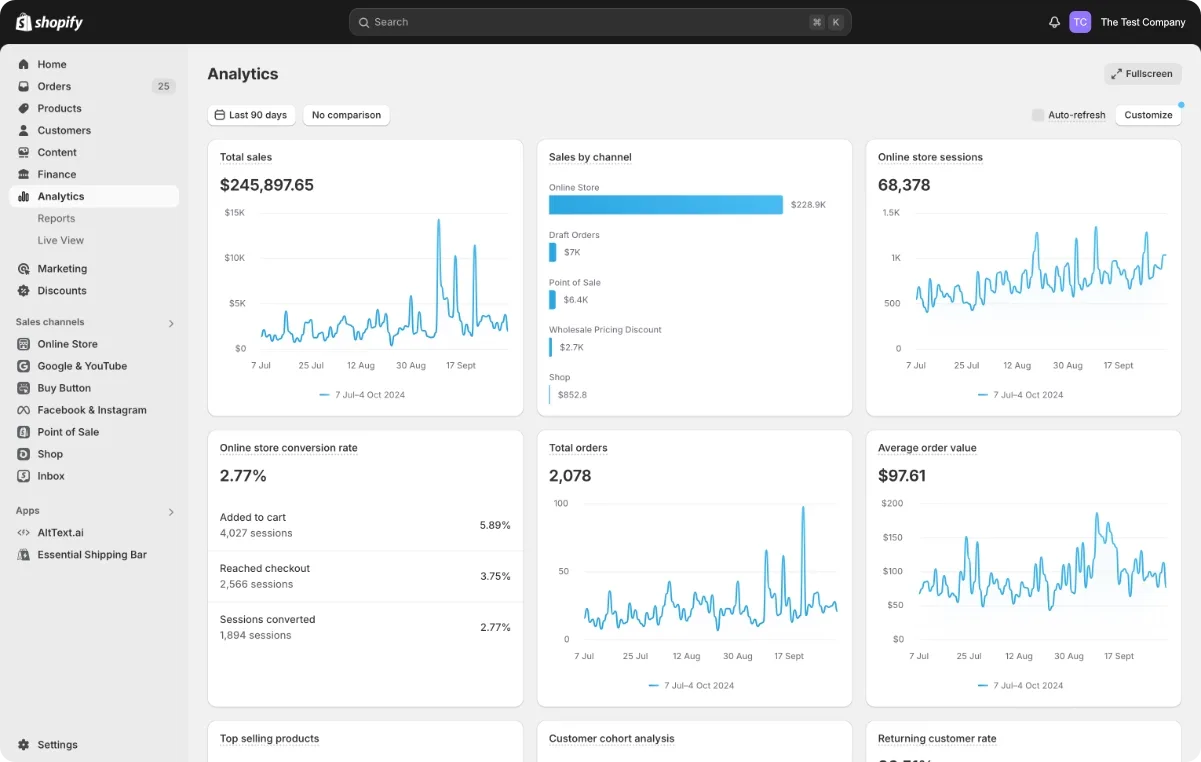Click the Sessions converted row
Viewport: 1201px width, 762px height.
click(x=365, y=627)
